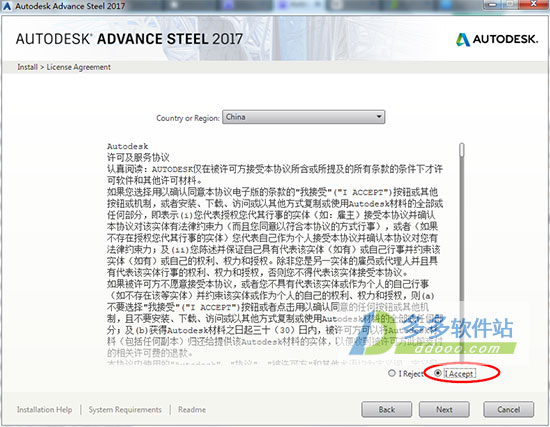The image size is (550, 427).
Task: Click the license agreement text area
Action: 275,253
